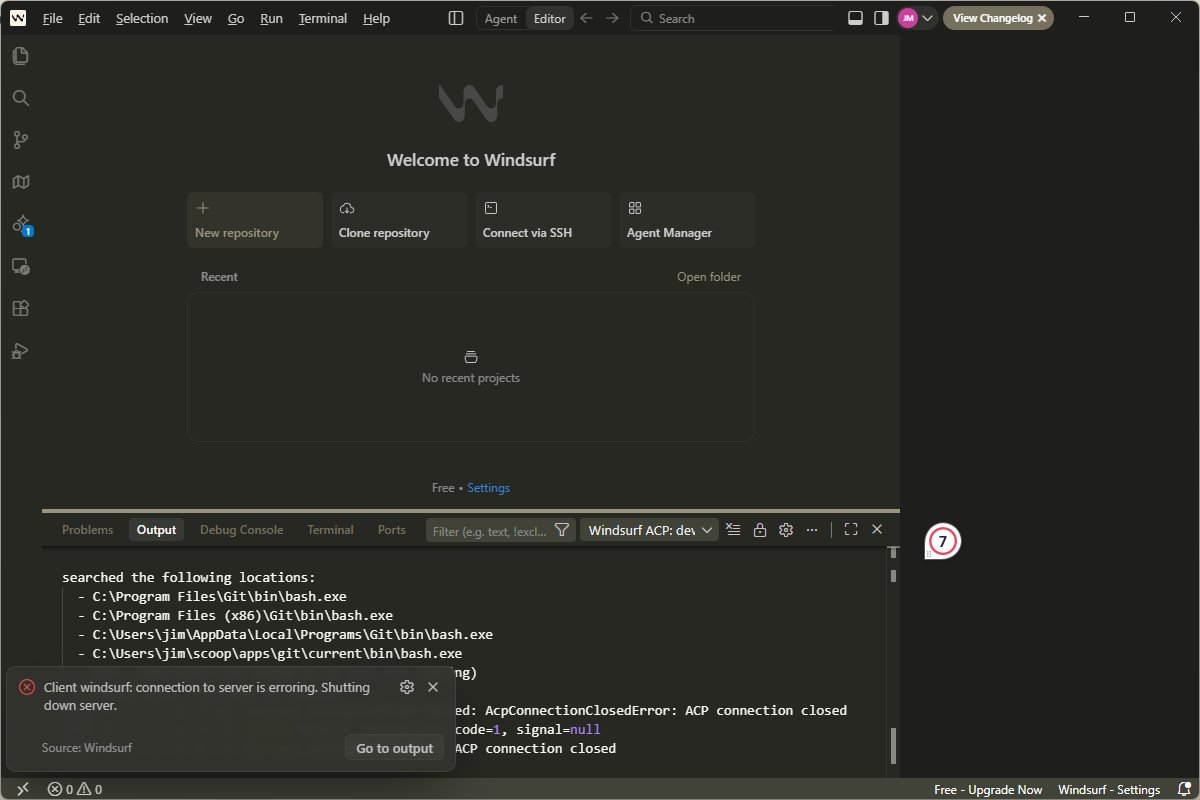
Task: Expand the account dropdown chevron
Action: pos(928,18)
